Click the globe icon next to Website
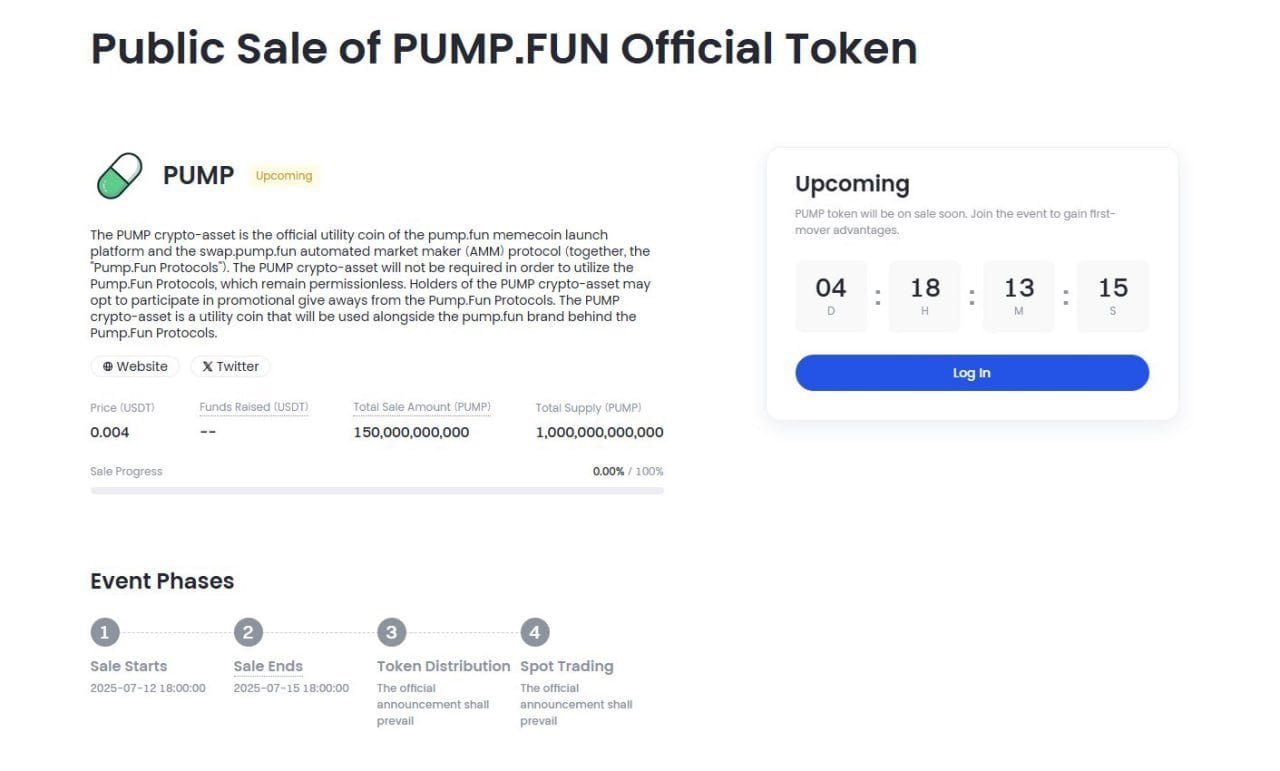Image resolution: width=1280 pixels, height=771 pixels. pos(109,366)
